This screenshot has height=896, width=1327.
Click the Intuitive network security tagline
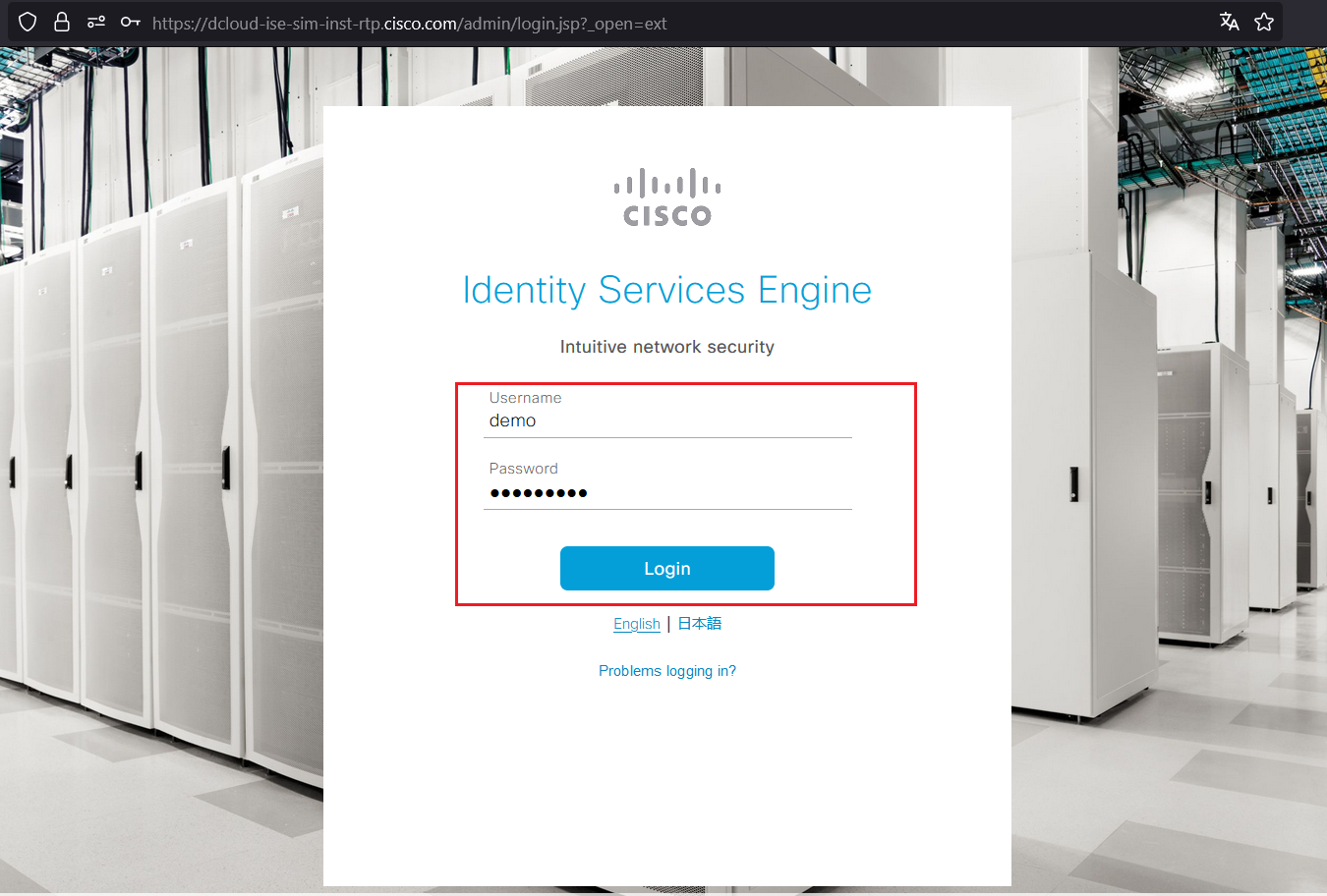coord(666,346)
